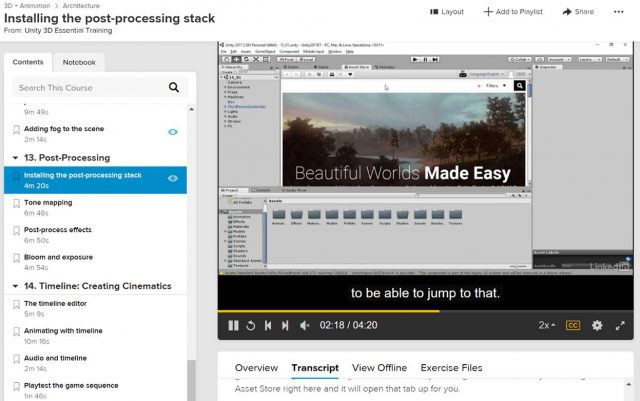Skip to the next video
The image size is (640, 401).
pyautogui.click(x=285, y=325)
